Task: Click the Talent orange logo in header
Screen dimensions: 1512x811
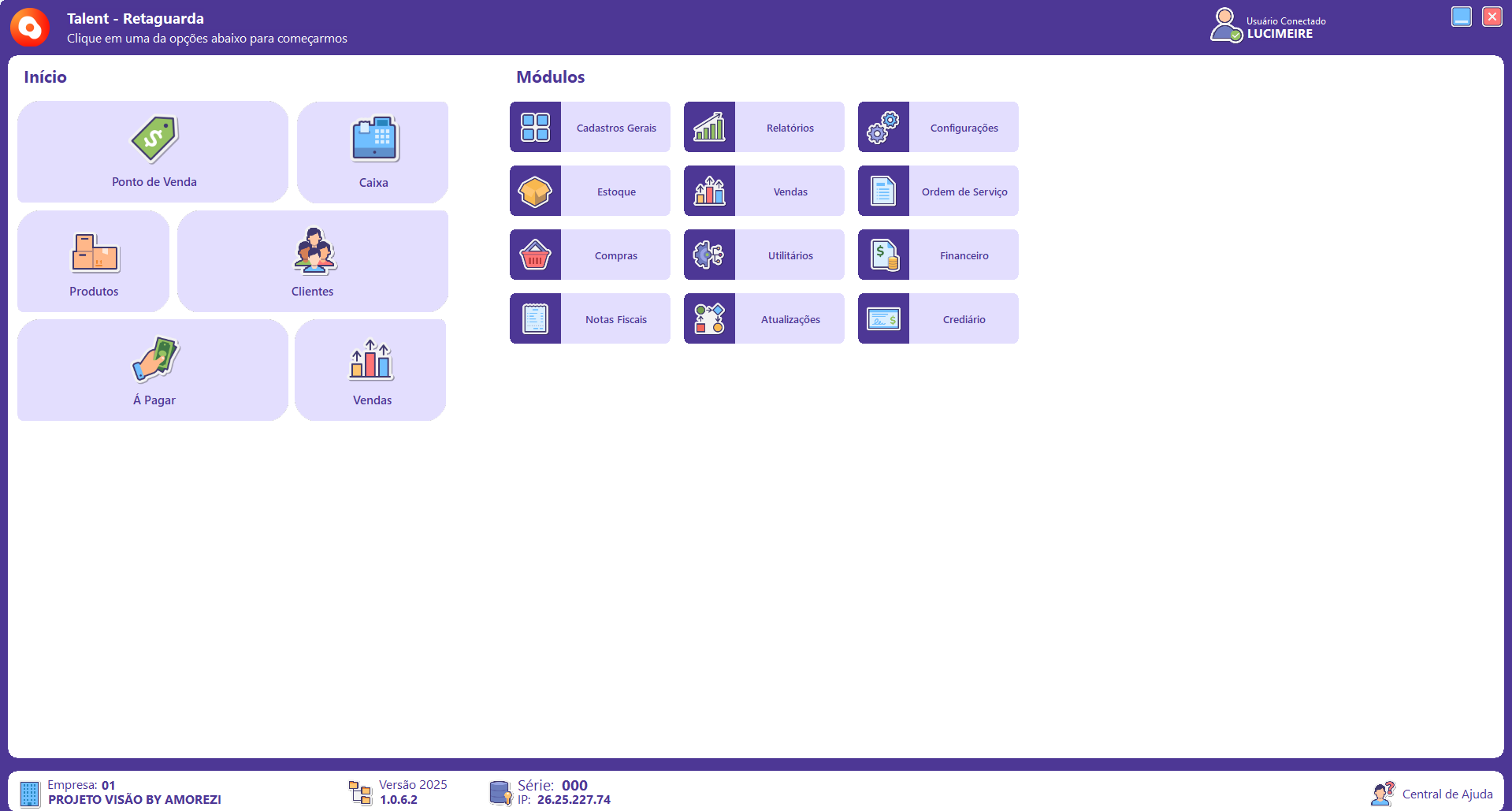Action: tap(30, 28)
